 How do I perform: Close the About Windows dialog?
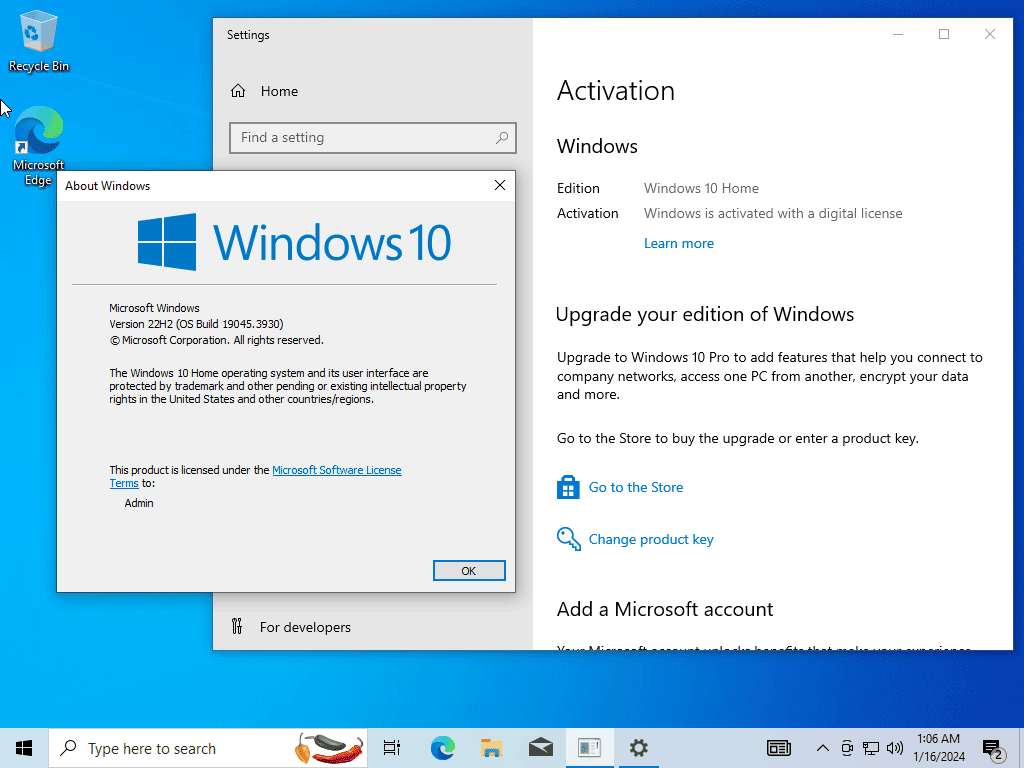point(500,185)
